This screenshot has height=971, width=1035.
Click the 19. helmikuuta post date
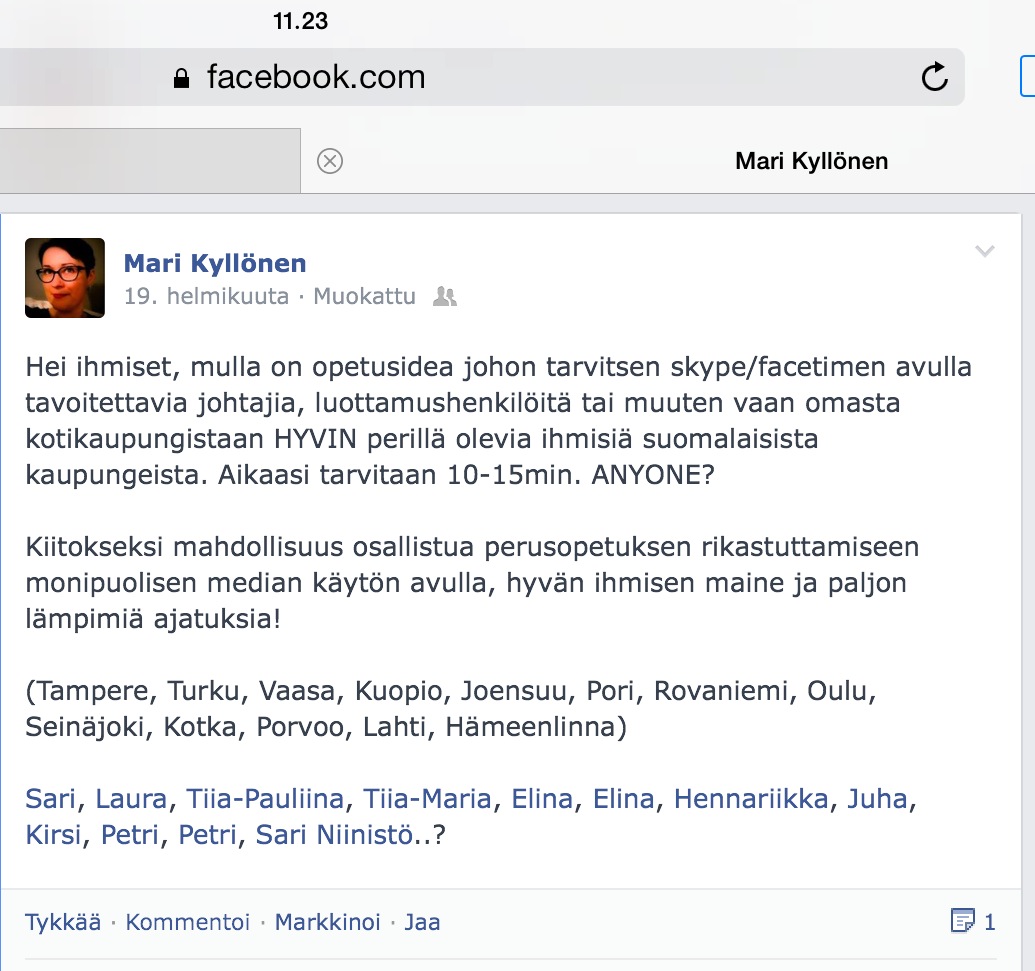pyautogui.click(x=207, y=296)
